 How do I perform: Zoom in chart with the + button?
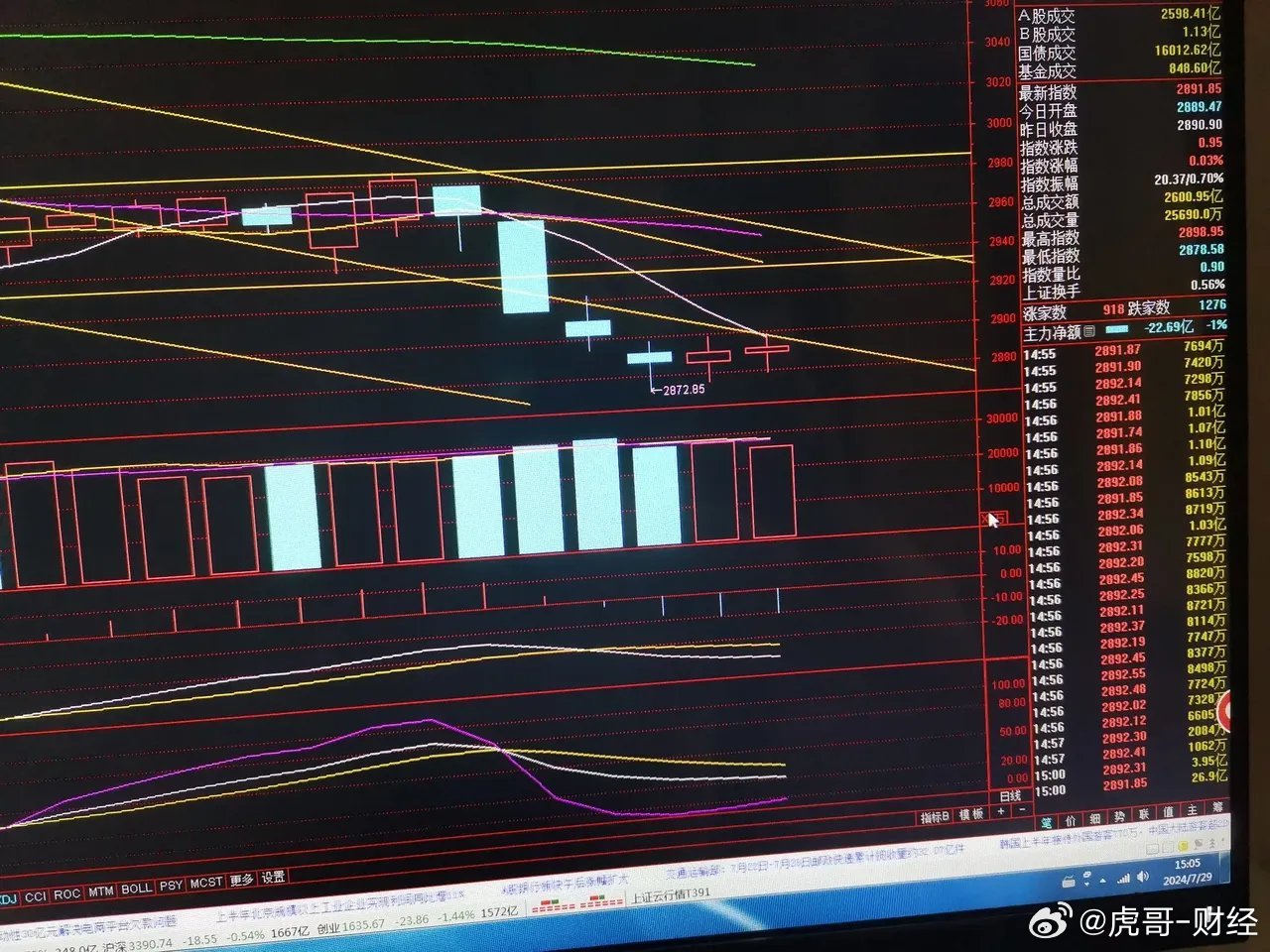tap(1002, 811)
